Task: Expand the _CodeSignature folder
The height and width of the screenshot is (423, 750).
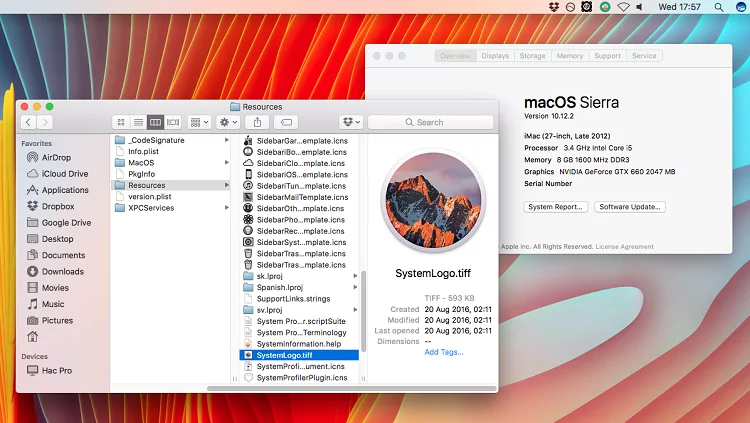Action: click(x=227, y=140)
